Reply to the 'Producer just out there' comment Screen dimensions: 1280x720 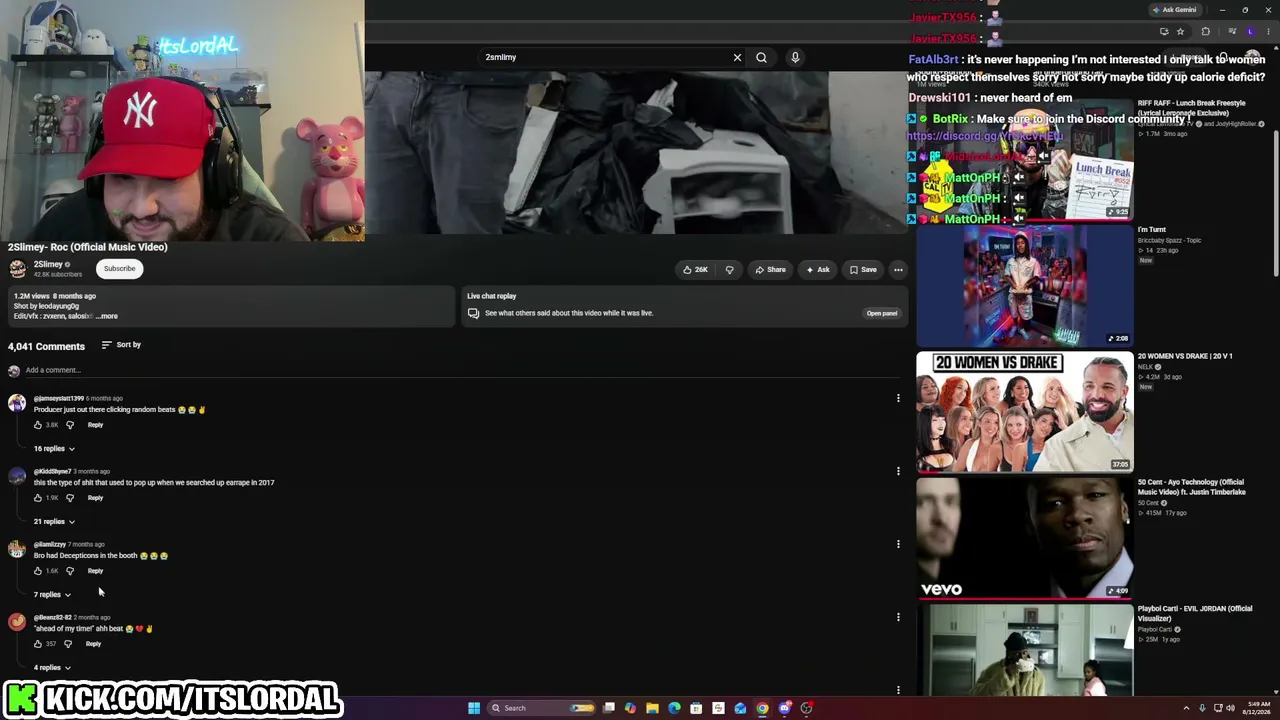95,425
